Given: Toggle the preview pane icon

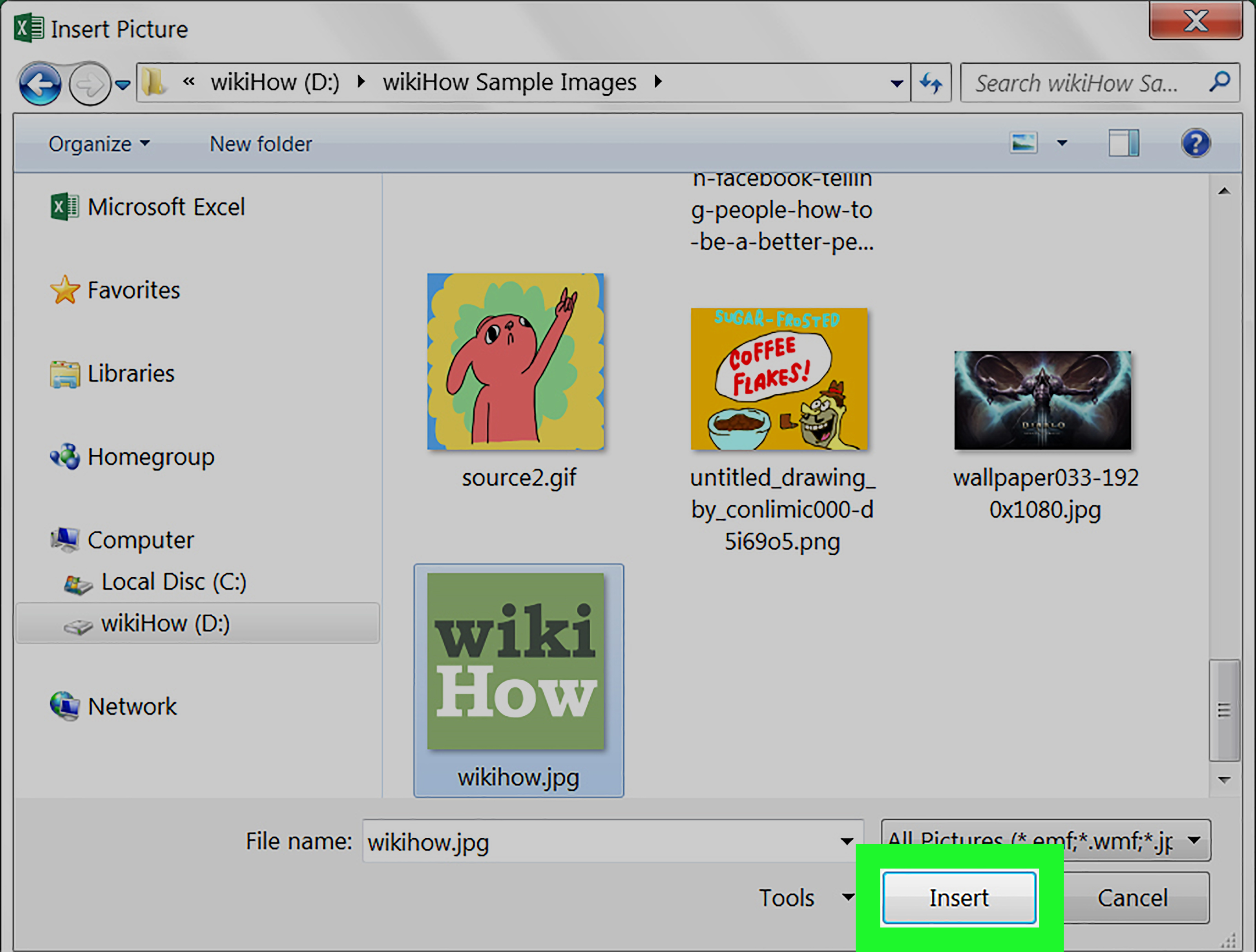Looking at the screenshot, I should pyautogui.click(x=1124, y=143).
